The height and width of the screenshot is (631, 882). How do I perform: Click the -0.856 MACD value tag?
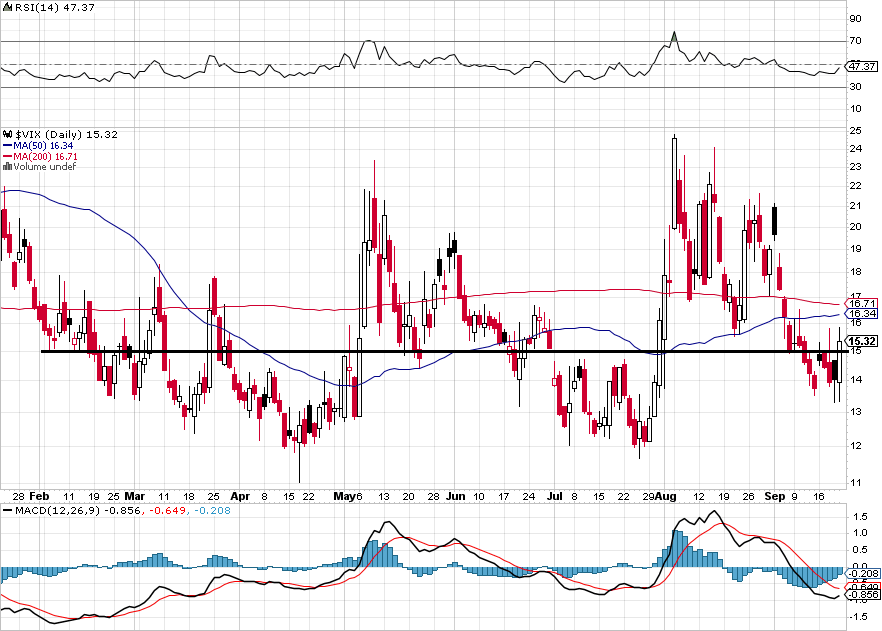862,595
